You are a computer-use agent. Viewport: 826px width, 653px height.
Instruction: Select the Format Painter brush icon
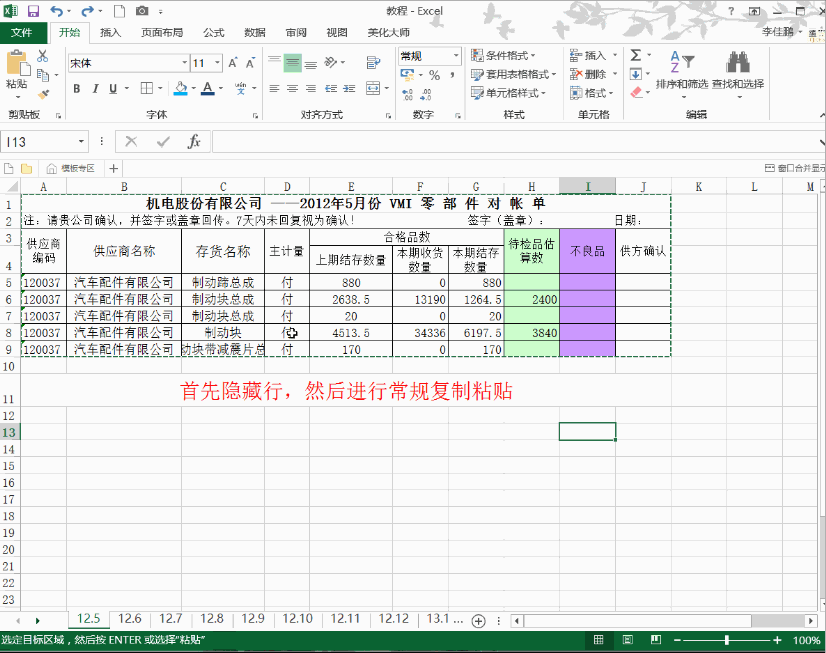click(x=43, y=90)
